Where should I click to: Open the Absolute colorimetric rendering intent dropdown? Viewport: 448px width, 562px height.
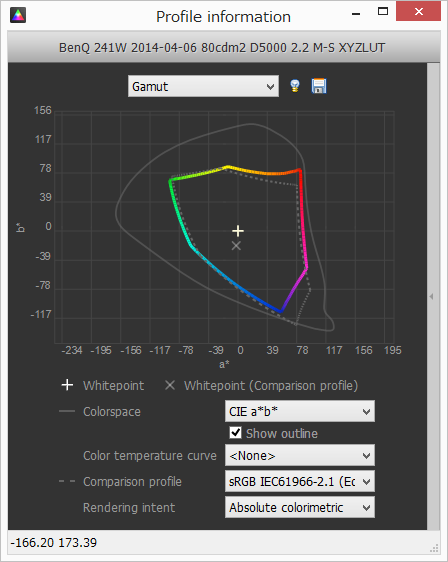pyautogui.click(x=300, y=507)
